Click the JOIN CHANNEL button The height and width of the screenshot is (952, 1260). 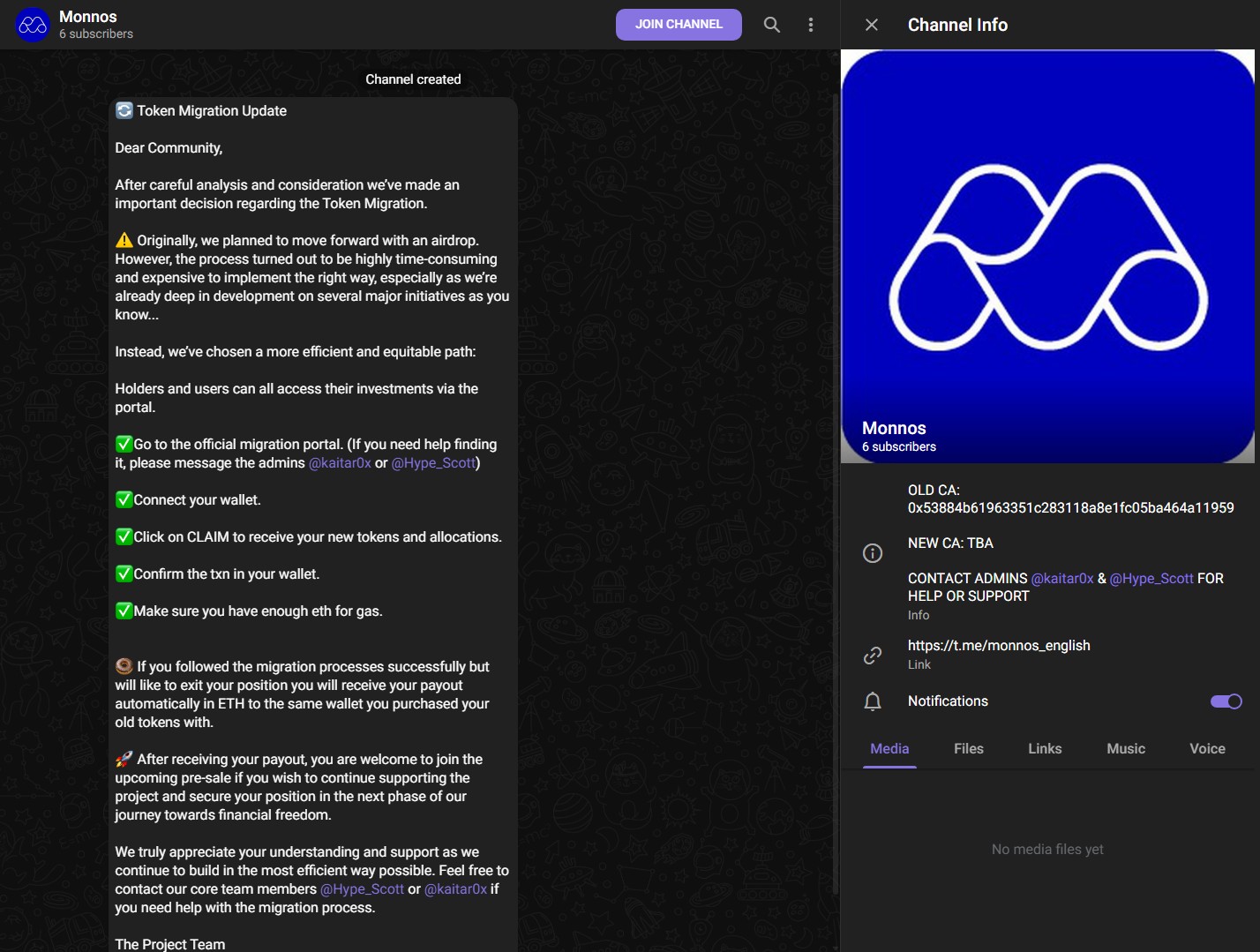pyautogui.click(x=679, y=25)
